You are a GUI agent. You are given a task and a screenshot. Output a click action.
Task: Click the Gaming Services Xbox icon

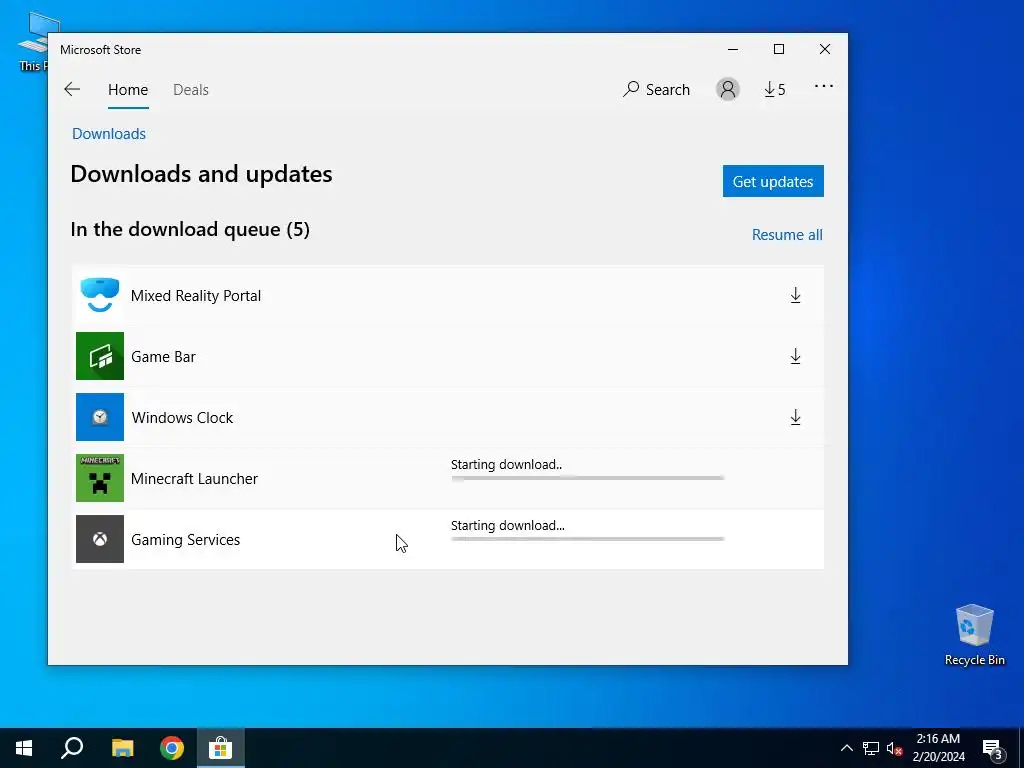(100, 539)
